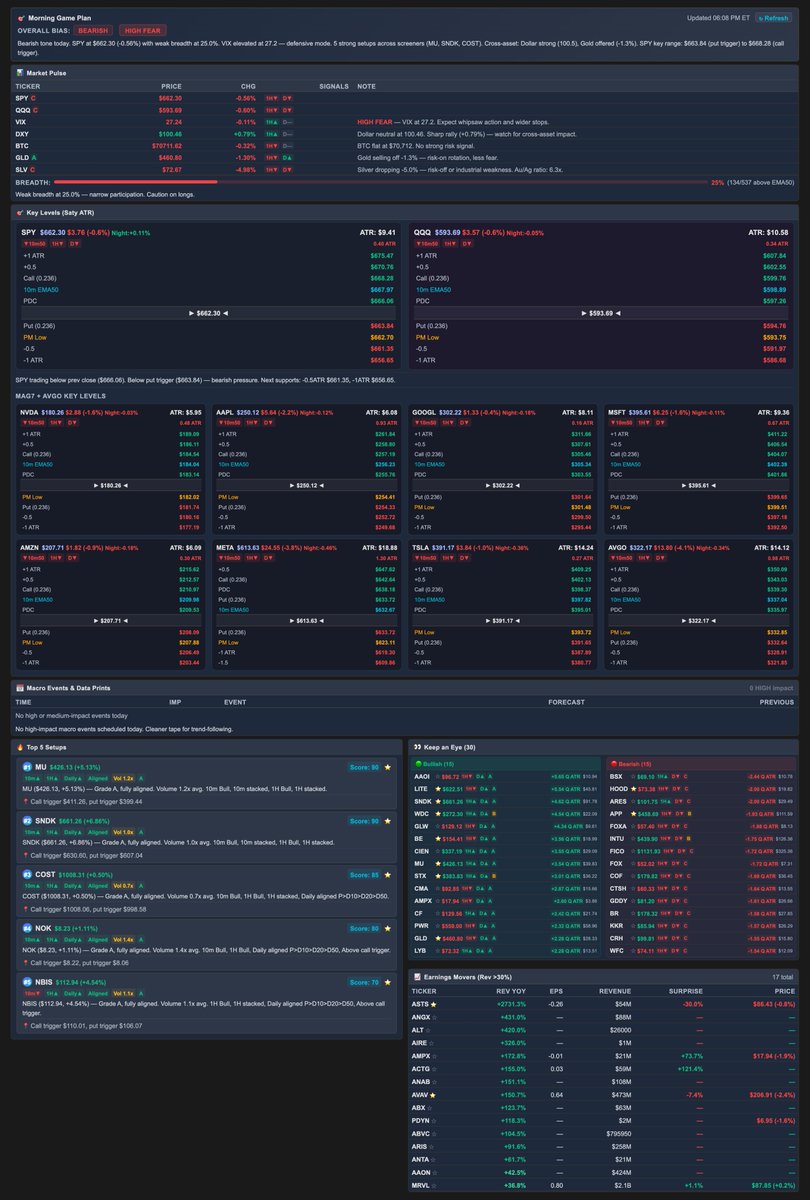
Task: Click the star next to AIRE in Earnings Movers
Action: 432,1043
